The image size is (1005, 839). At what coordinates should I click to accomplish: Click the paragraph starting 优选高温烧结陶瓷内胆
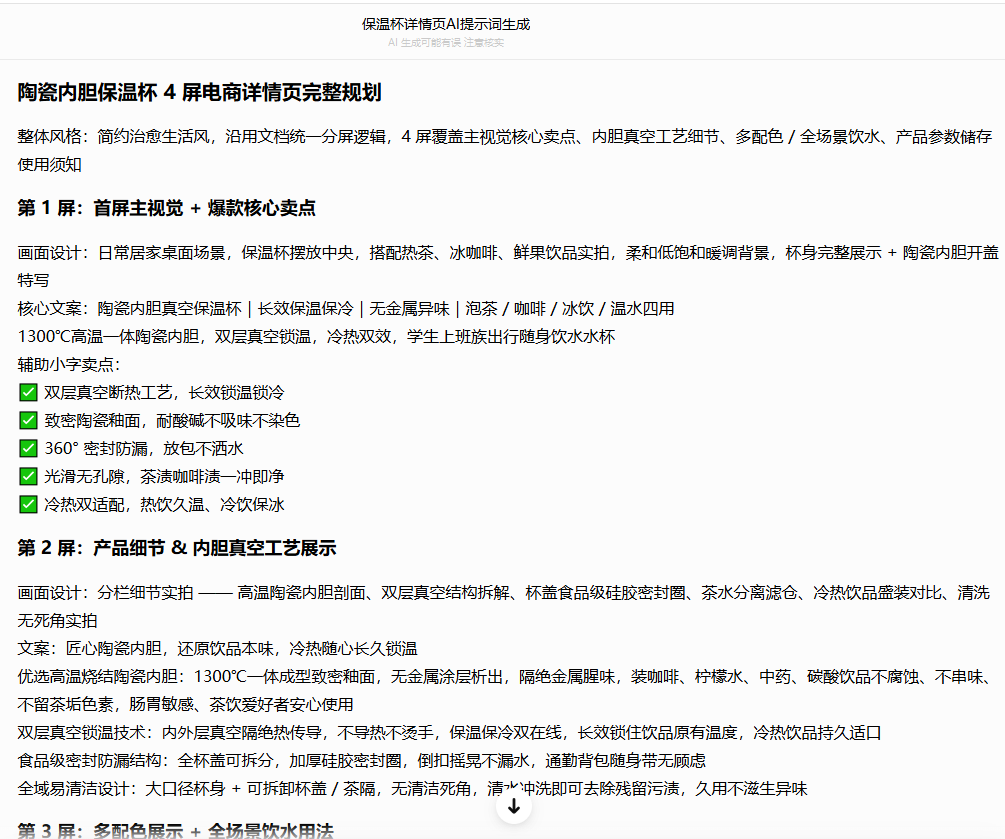[506, 690]
